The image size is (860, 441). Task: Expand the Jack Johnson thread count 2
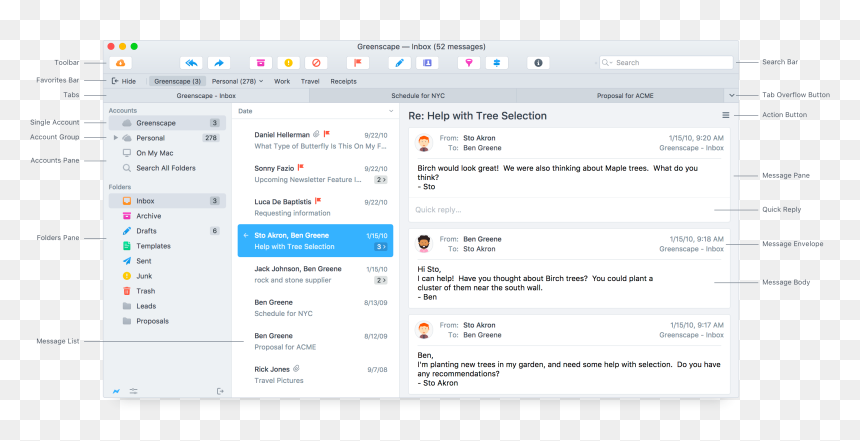point(381,280)
